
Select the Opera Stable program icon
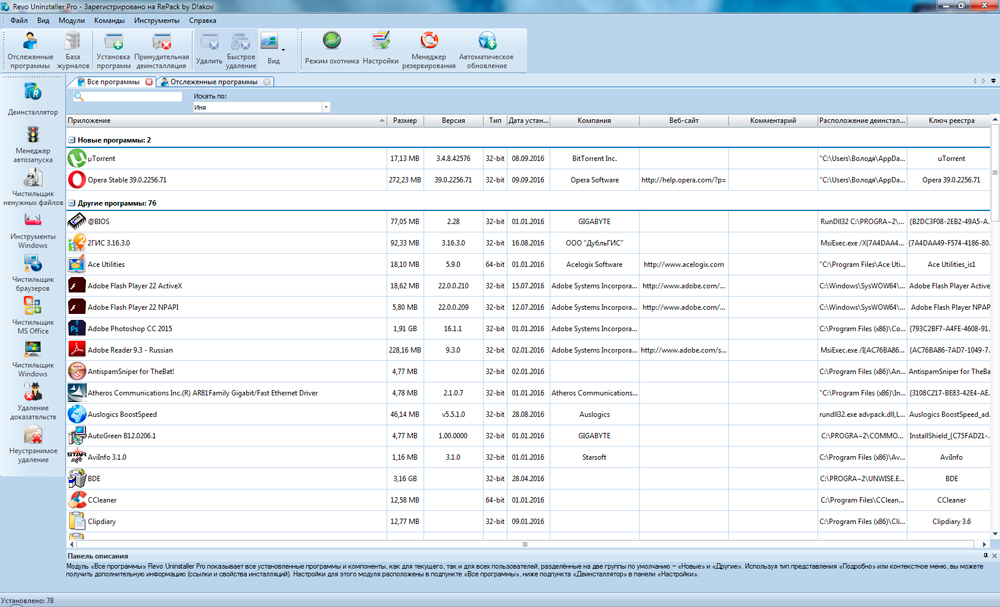[77, 180]
